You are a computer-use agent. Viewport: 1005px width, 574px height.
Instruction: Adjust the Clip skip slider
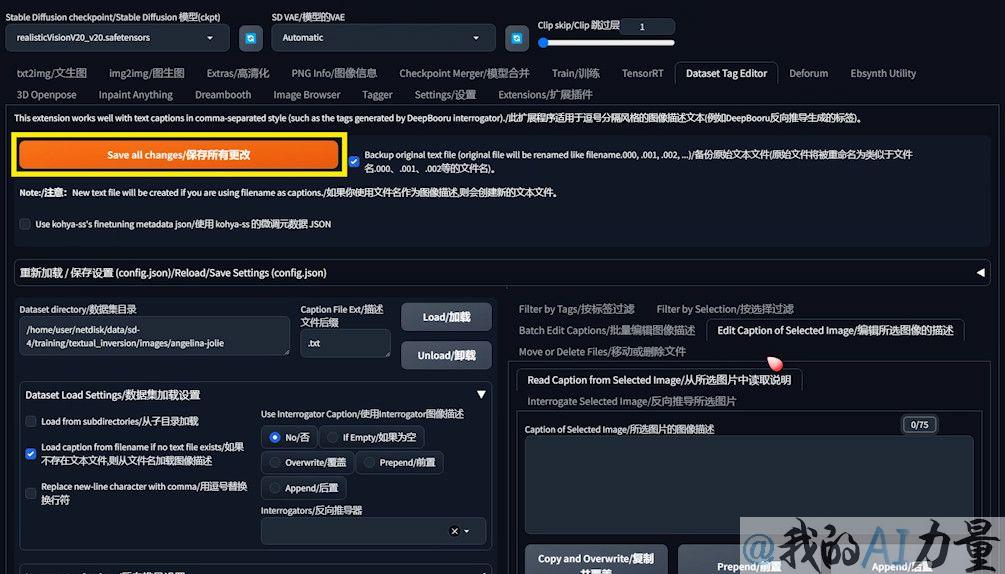(606, 43)
